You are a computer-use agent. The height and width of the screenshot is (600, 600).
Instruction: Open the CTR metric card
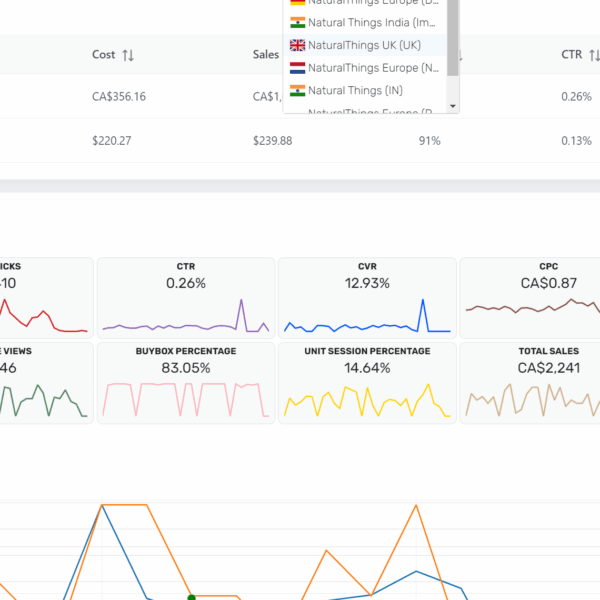[x=186, y=298]
